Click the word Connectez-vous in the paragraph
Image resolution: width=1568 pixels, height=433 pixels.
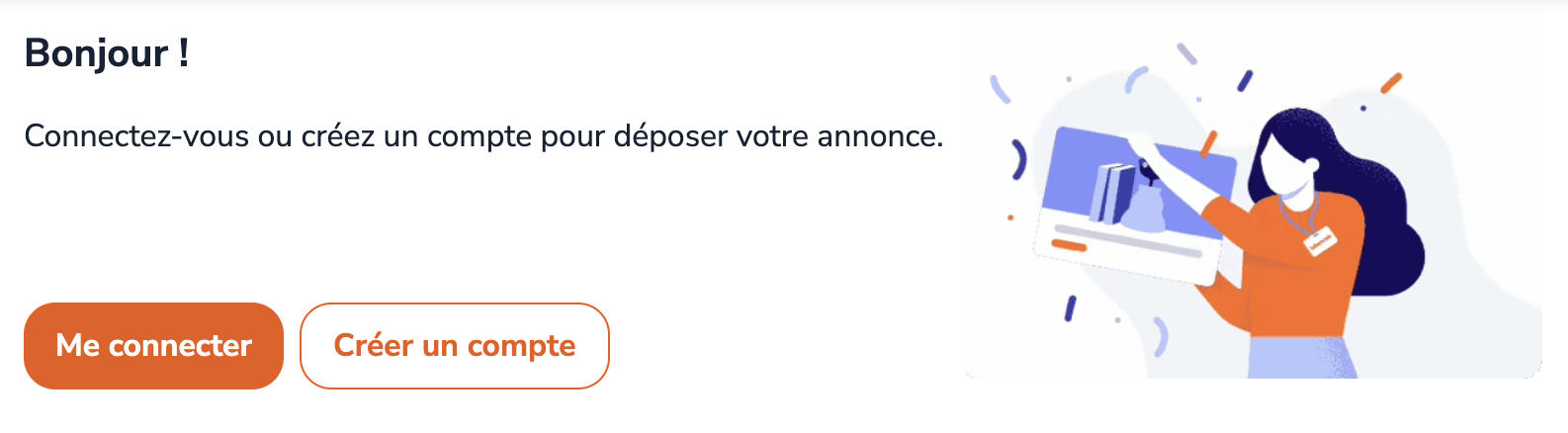click(136, 136)
